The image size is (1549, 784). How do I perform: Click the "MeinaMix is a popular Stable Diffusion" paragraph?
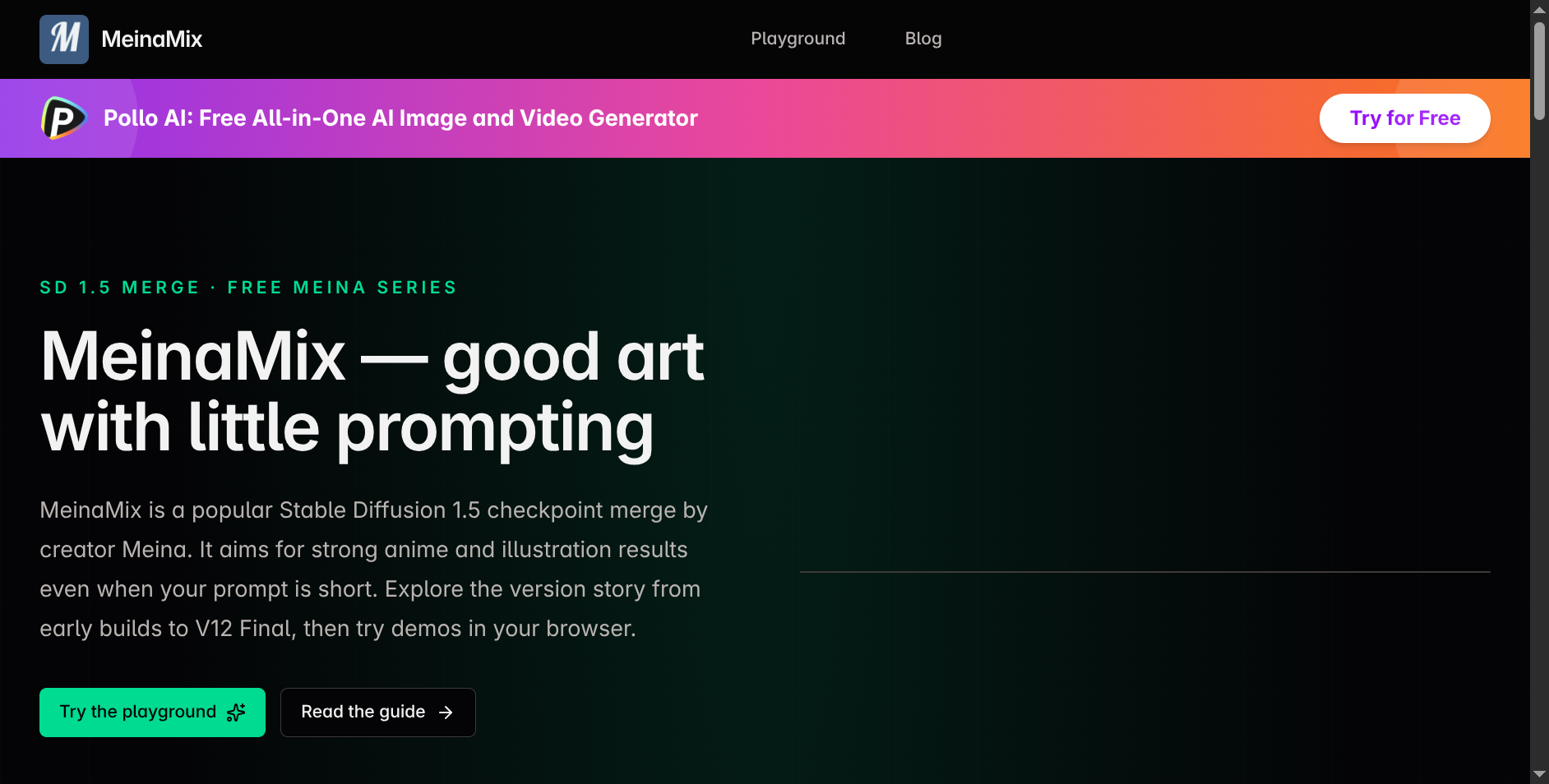pos(373,570)
